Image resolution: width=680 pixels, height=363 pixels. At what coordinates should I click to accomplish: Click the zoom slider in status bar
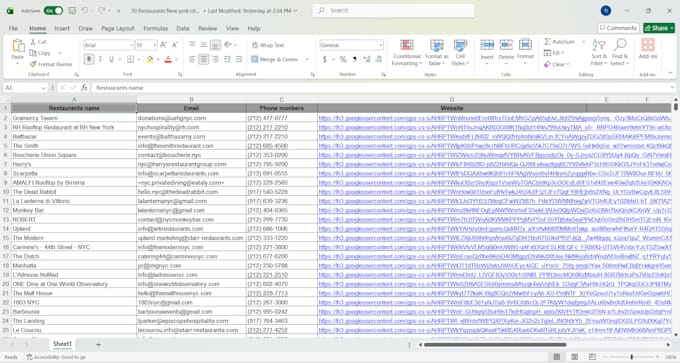[631, 357]
